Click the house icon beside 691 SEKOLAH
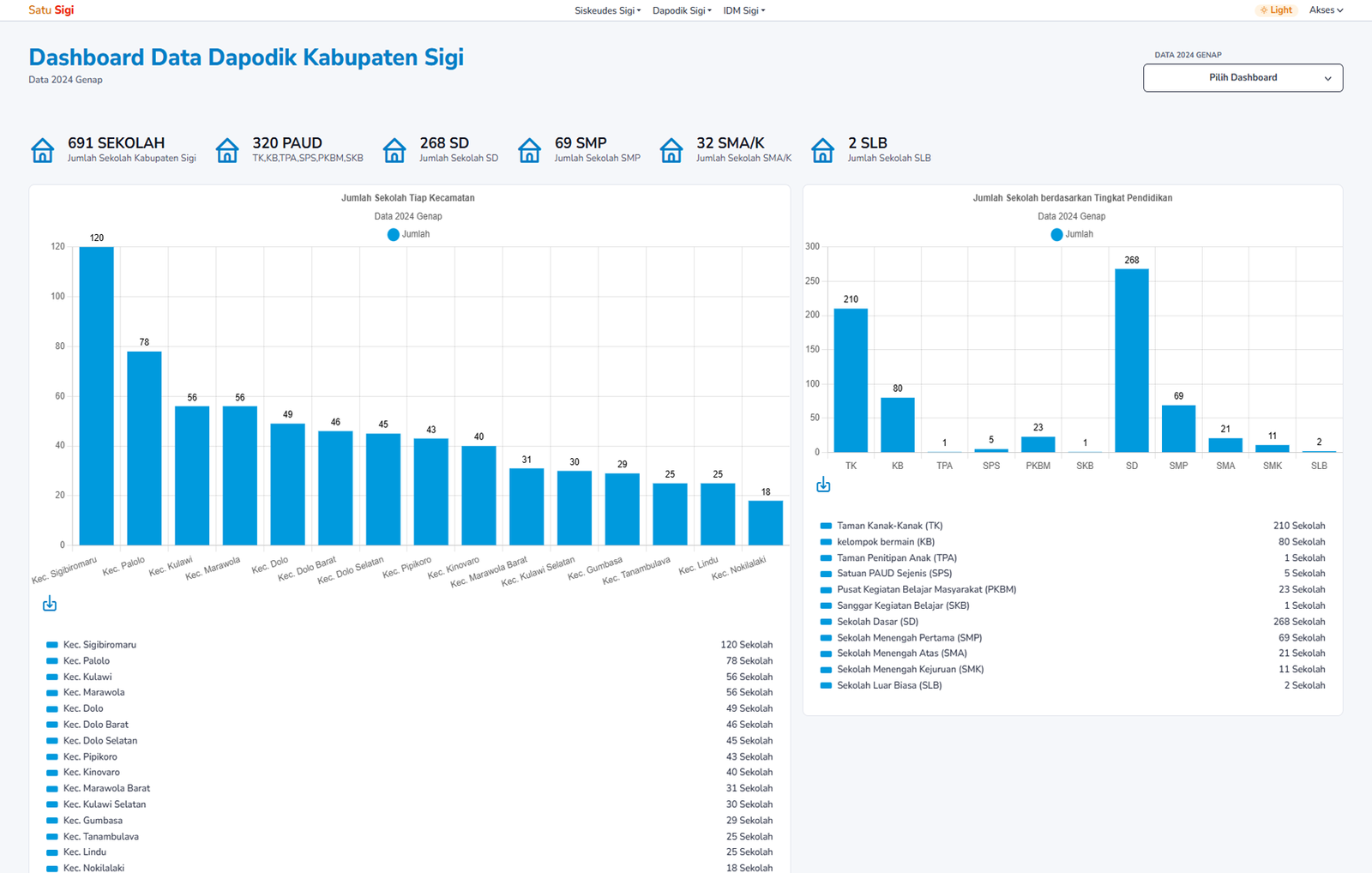This screenshot has height=873, width=1372. tap(42, 150)
